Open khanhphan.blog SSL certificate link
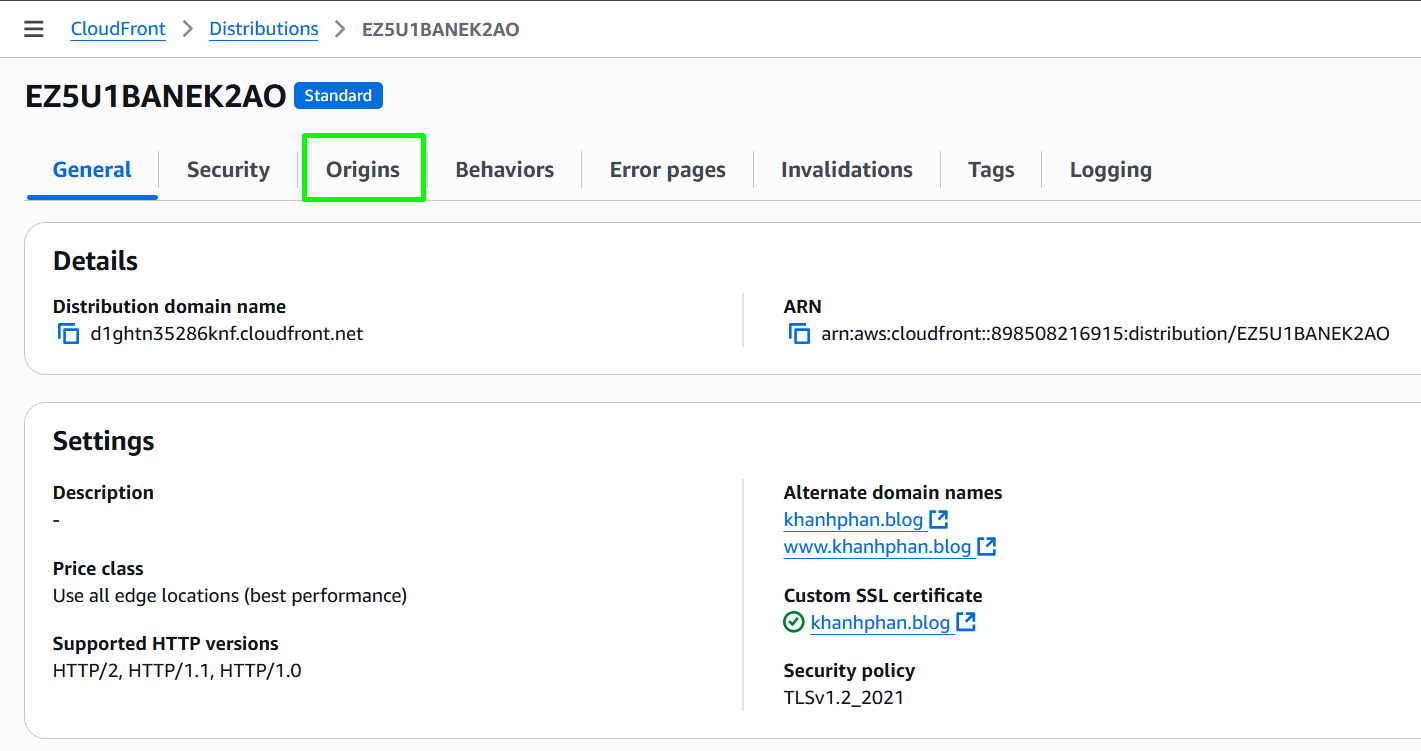The width and height of the screenshot is (1421, 751). (880, 623)
